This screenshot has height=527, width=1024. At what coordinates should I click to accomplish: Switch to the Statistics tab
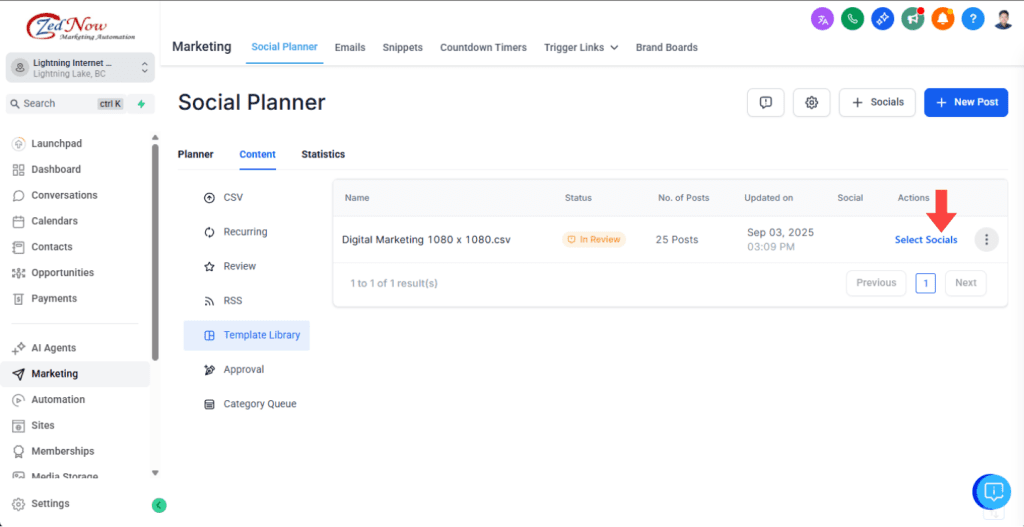[323, 154]
